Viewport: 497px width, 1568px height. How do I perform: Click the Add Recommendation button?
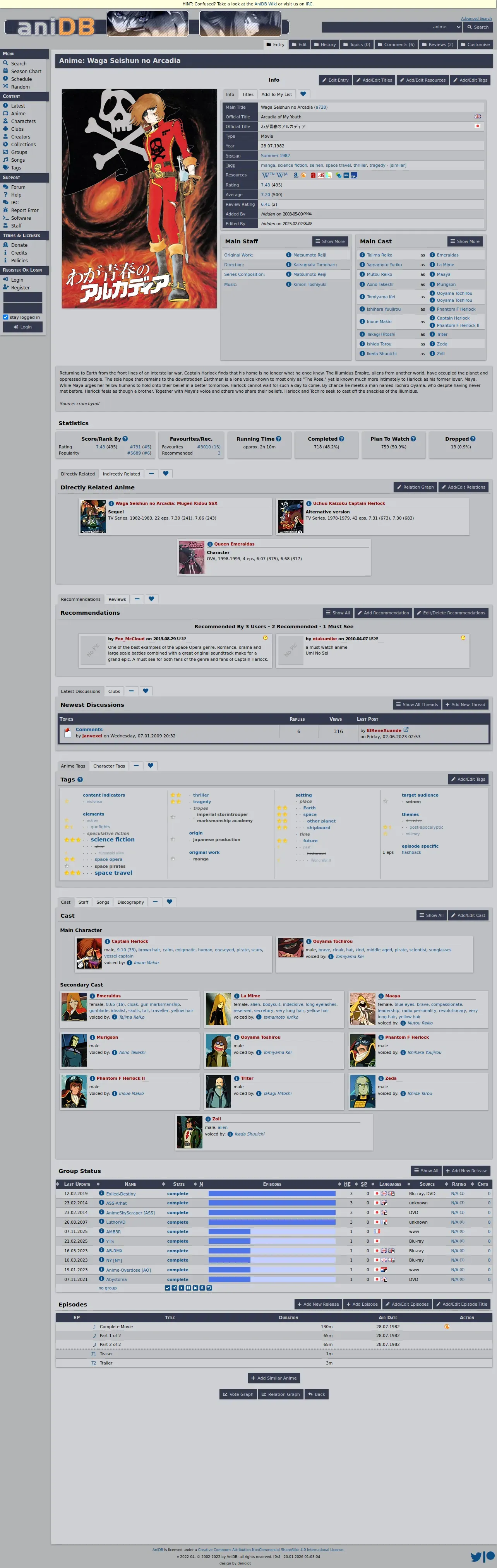point(383,613)
